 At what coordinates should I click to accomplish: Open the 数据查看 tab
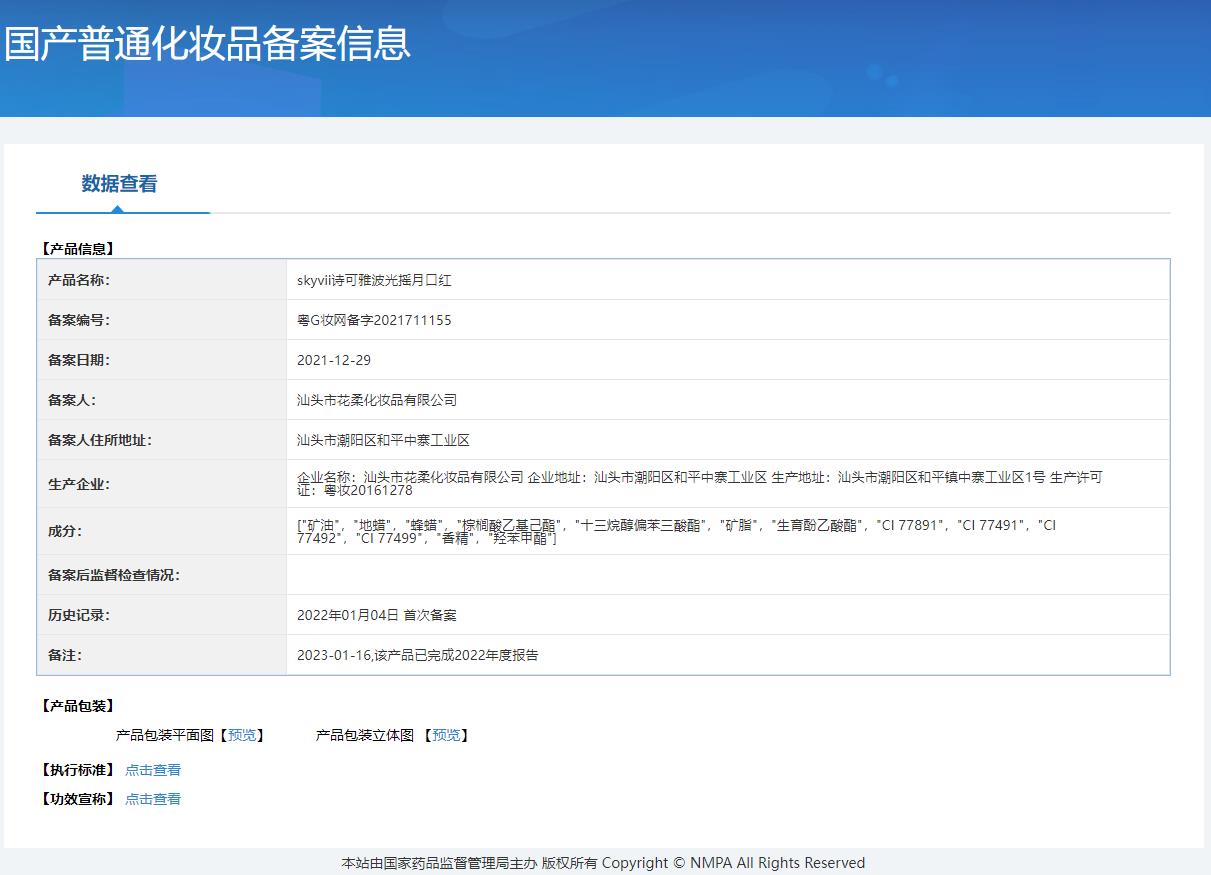pos(119,184)
